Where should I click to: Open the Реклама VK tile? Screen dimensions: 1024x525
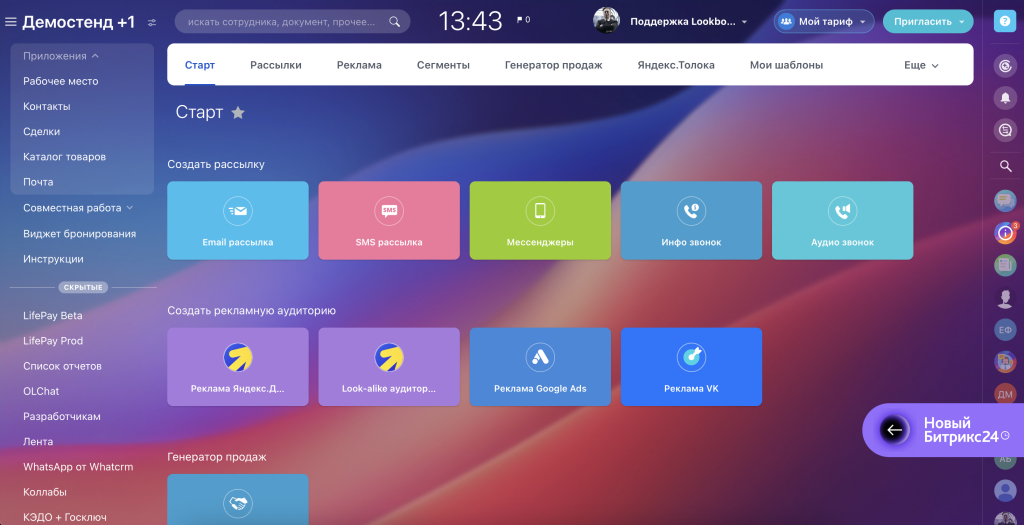[691, 366]
